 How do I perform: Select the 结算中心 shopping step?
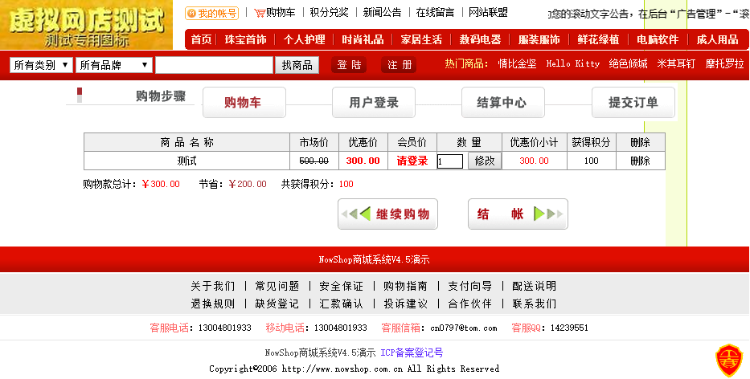tap(503, 102)
